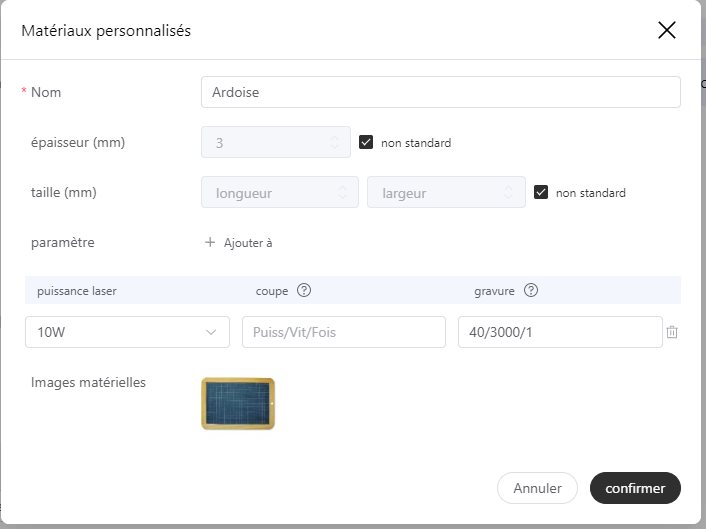Viewport: 706px width, 529px height.
Task: Click the puissance laser column header
Action: tap(77, 291)
